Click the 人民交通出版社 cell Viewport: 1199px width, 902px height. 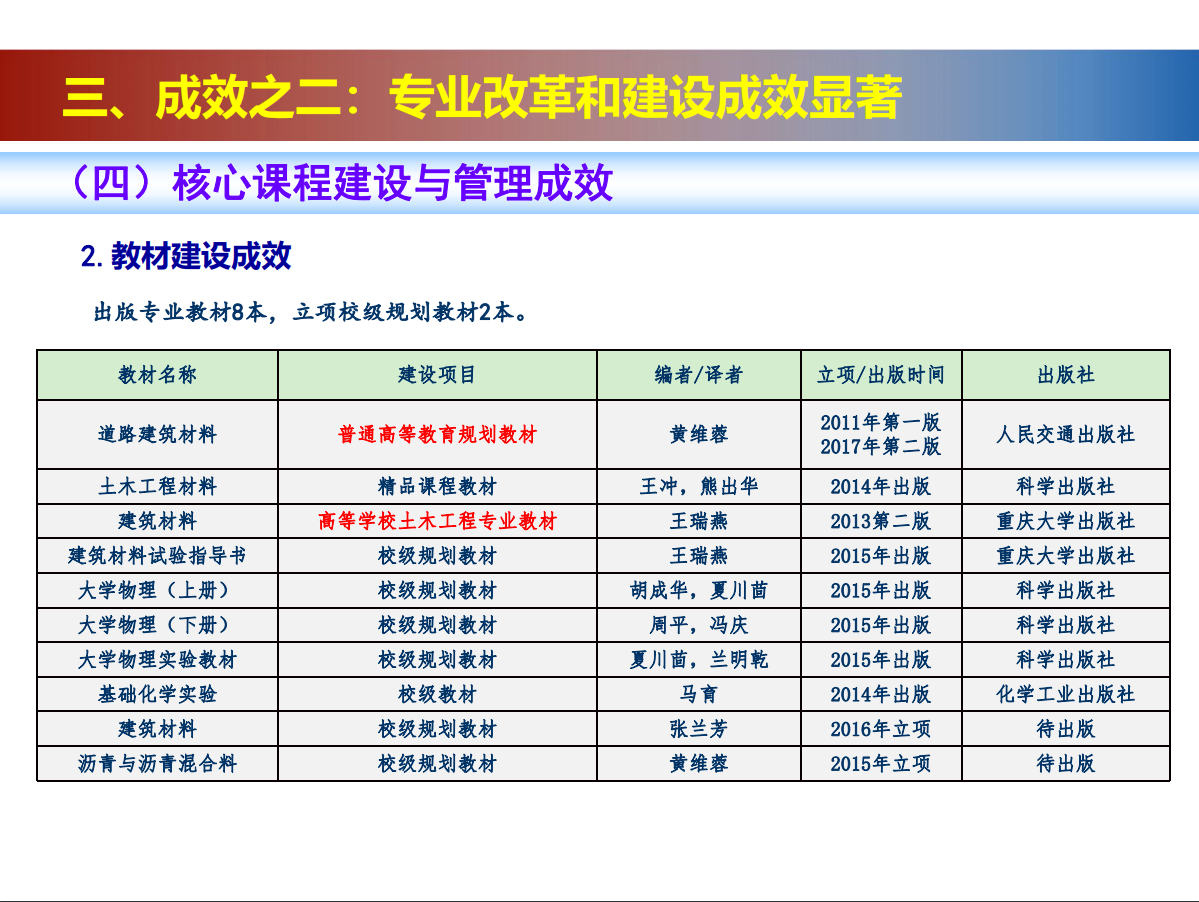click(1065, 435)
